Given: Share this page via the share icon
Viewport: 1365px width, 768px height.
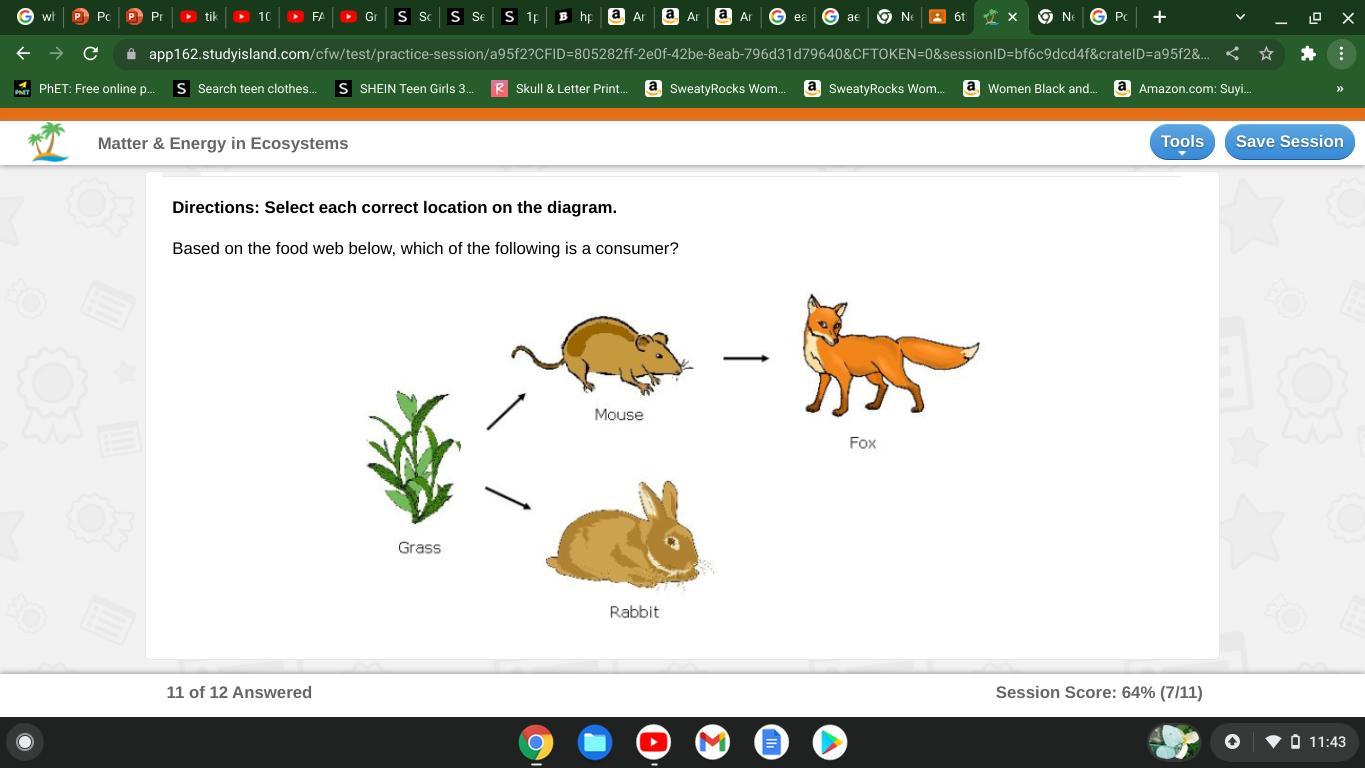Looking at the screenshot, I should 1232,54.
